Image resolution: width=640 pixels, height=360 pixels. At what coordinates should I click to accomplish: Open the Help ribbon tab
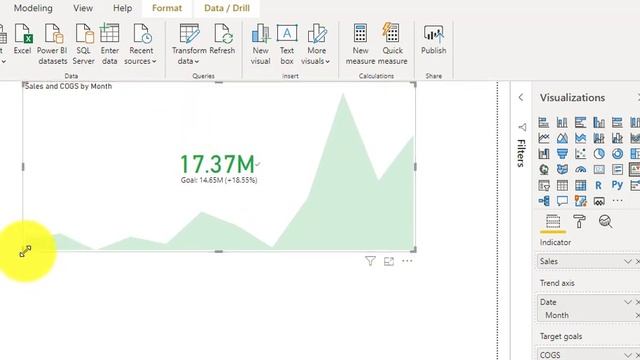coord(122,8)
